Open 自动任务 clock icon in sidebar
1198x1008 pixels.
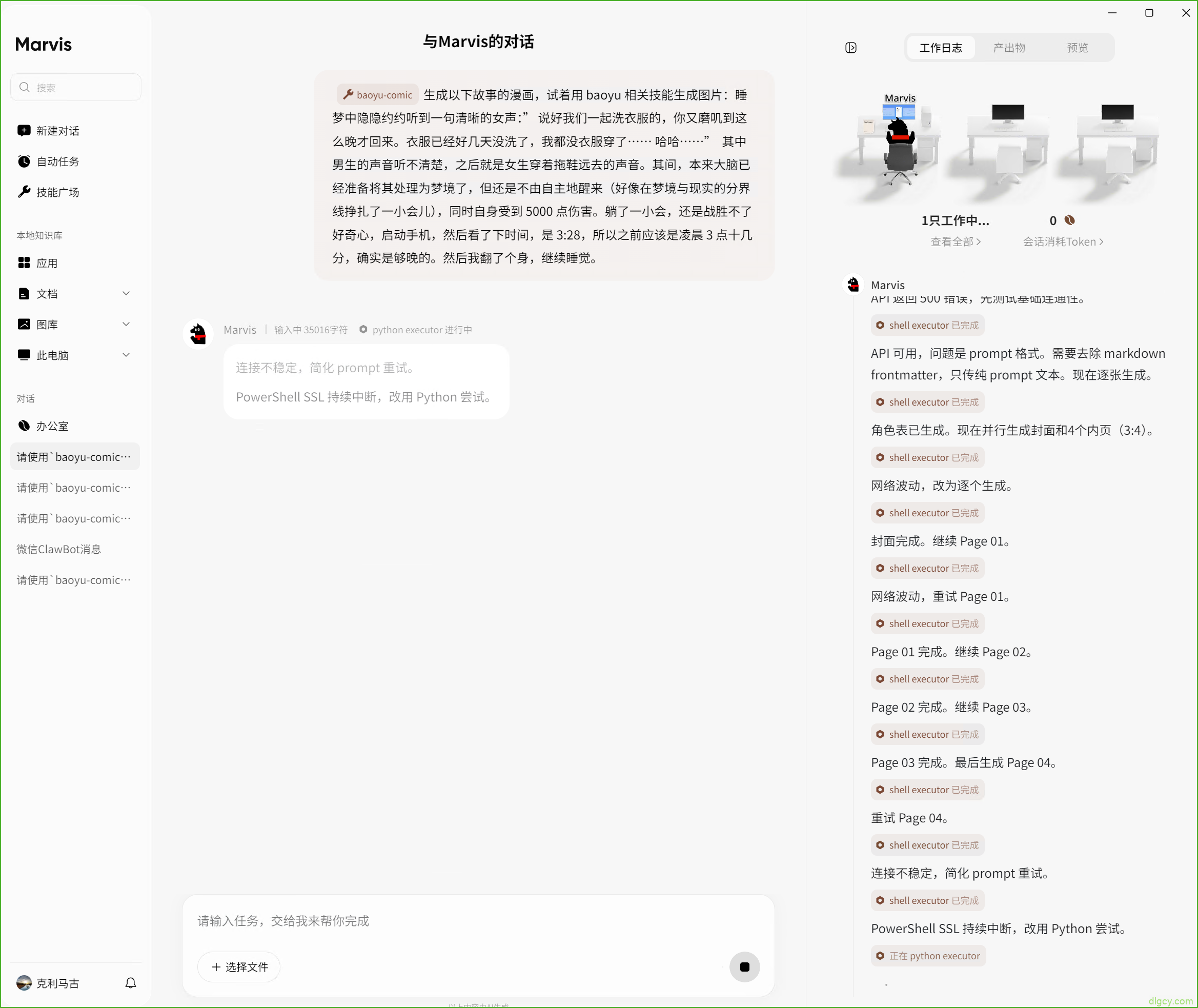24,162
